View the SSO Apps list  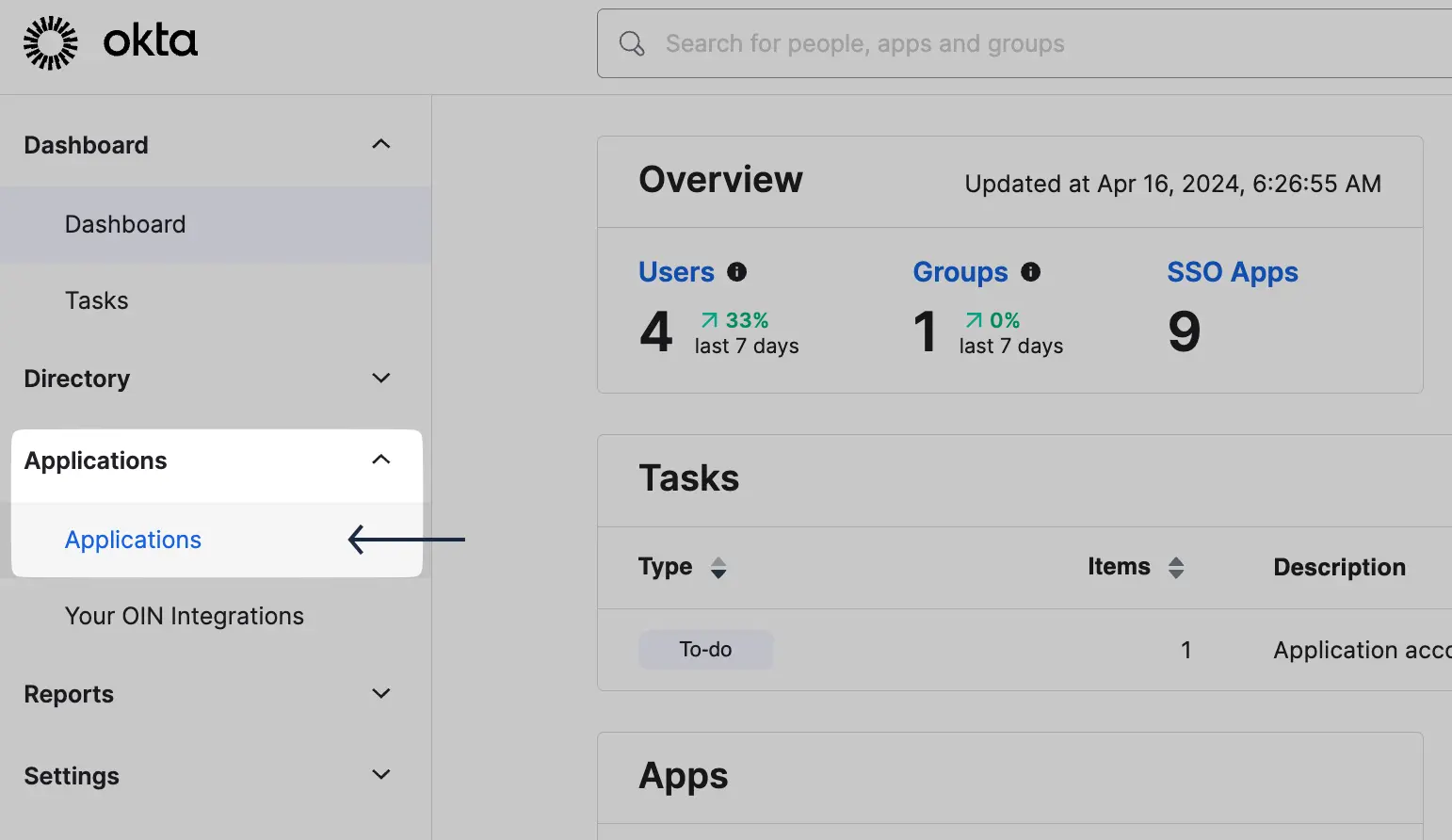[1233, 272]
